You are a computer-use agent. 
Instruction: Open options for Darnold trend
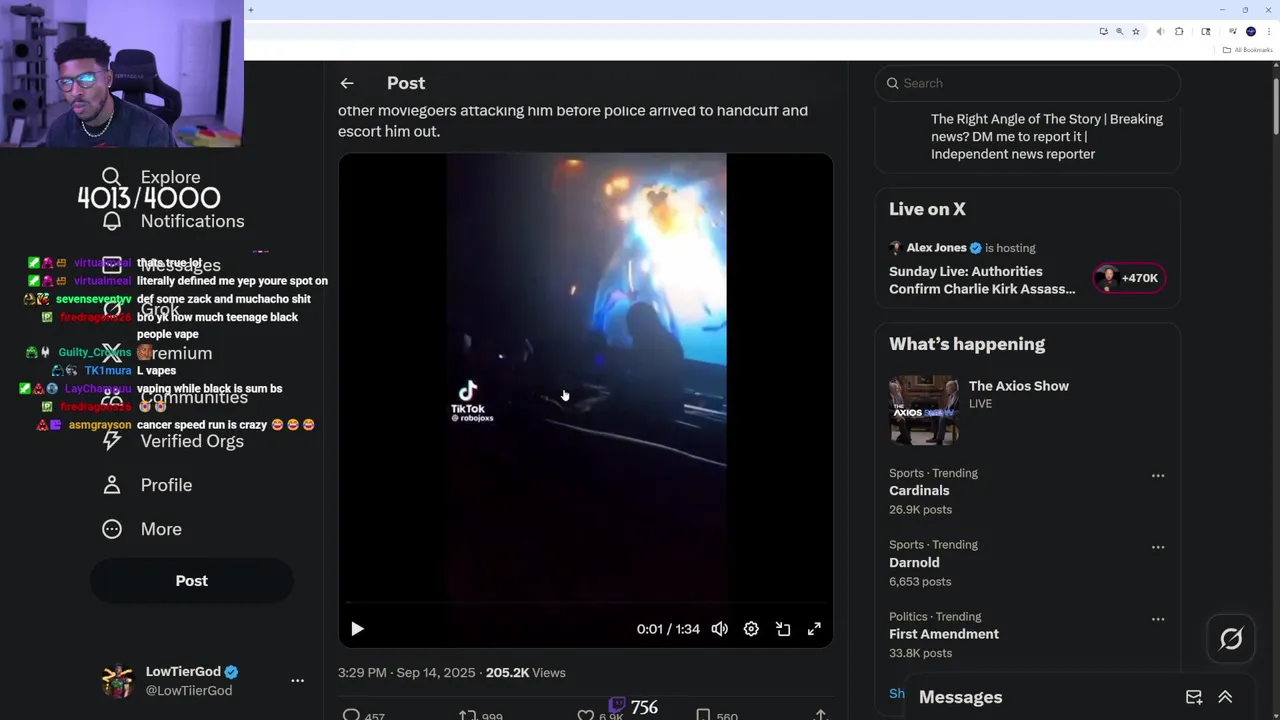pyautogui.click(x=1158, y=547)
